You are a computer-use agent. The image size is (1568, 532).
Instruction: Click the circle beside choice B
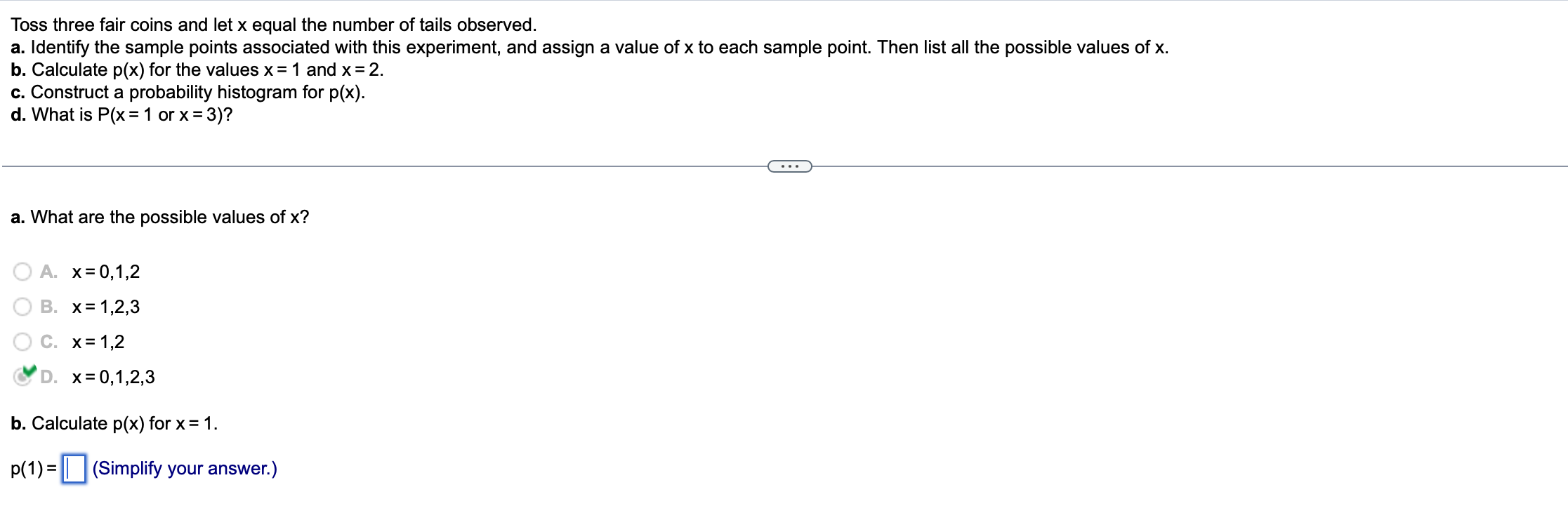click(22, 307)
